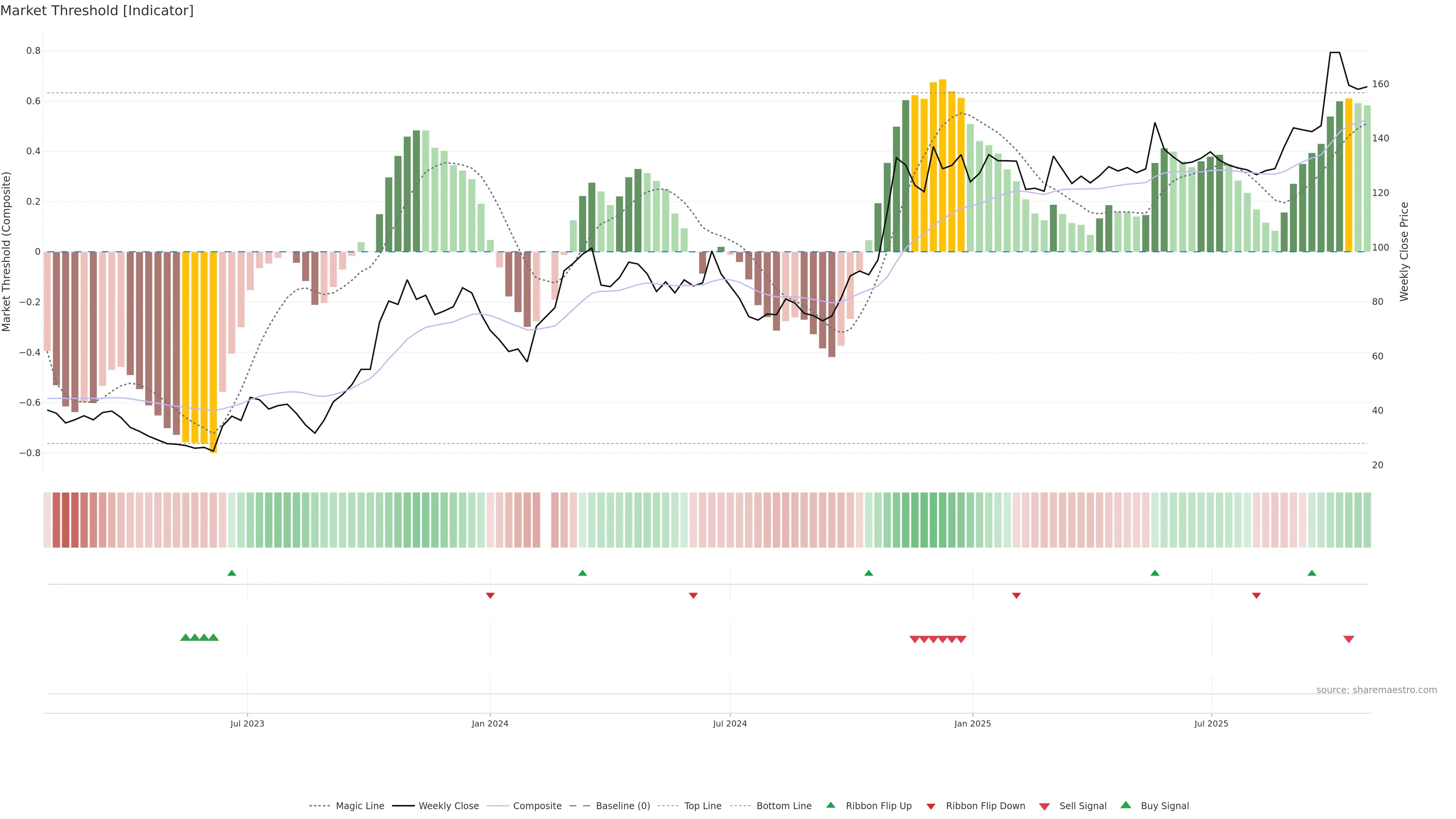The width and height of the screenshot is (1456, 819).
Task: Click the source: sharemaestro.com text
Action: (1376, 690)
